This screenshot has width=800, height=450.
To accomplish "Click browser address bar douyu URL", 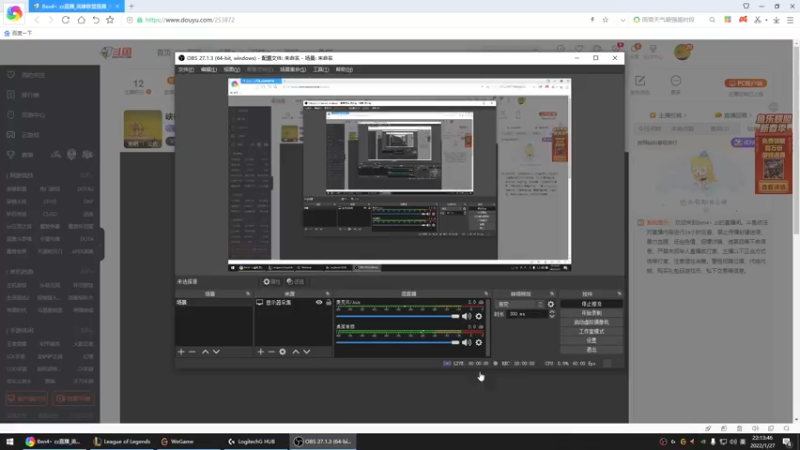I will 190,20.
